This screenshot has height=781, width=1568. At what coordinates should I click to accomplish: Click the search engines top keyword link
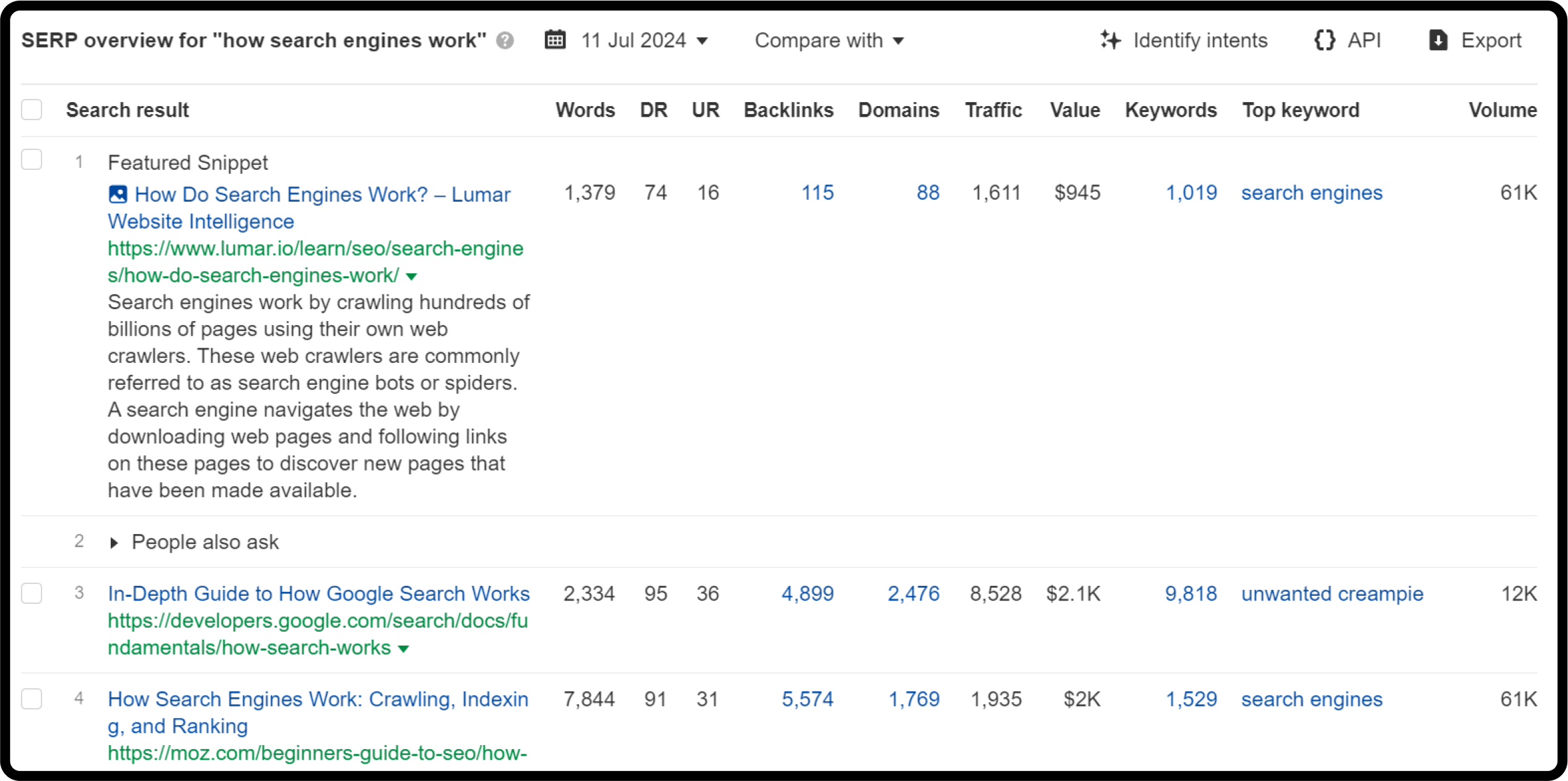[1312, 192]
